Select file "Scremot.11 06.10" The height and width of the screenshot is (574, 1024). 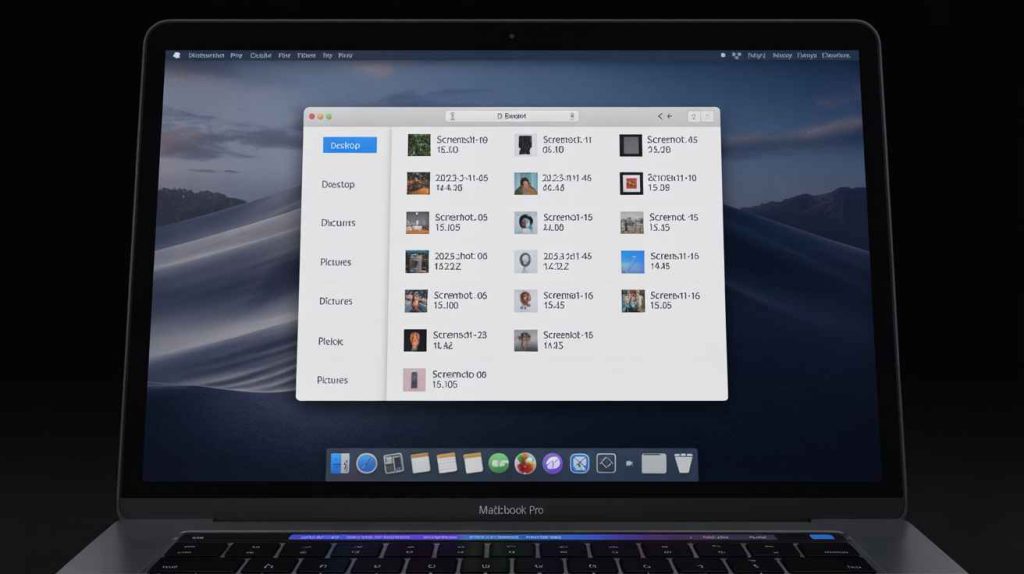pyautogui.click(x=554, y=145)
